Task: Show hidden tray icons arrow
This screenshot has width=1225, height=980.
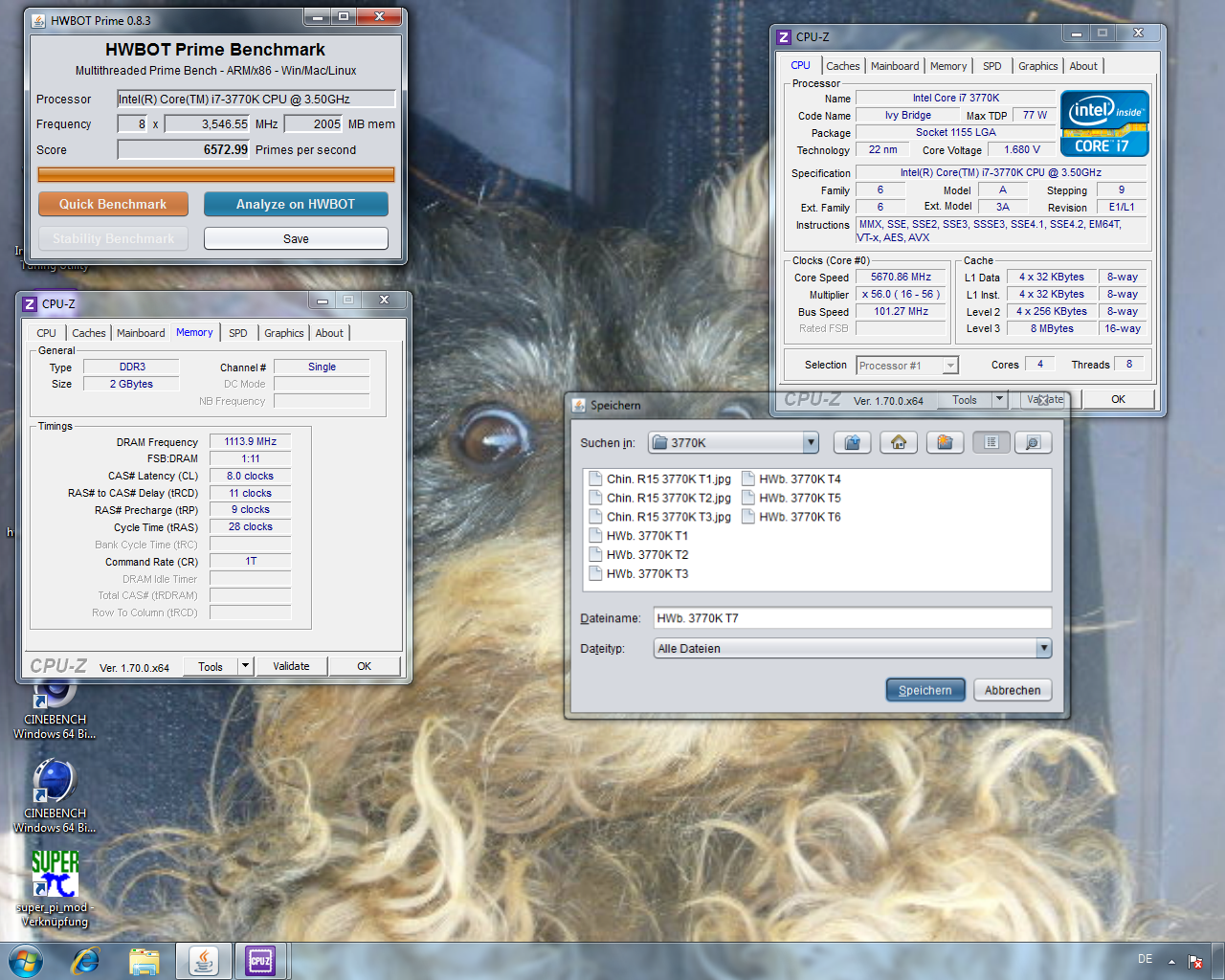Action: [1171, 962]
